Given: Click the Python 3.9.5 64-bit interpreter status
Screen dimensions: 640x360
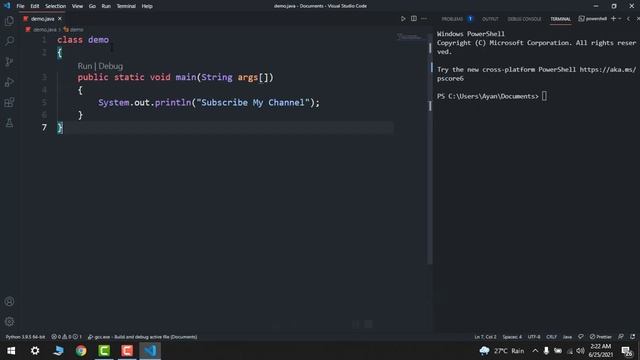Looking at the screenshot, I should coord(25,337).
